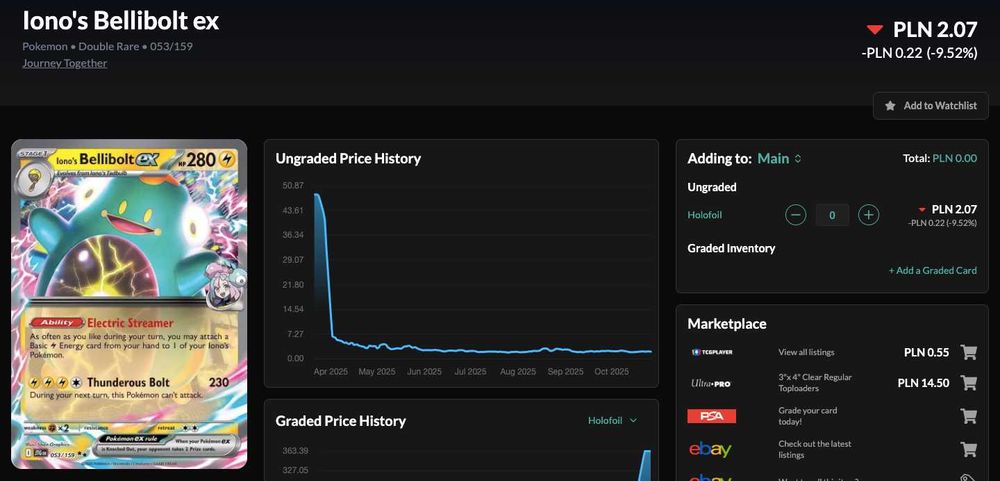The image size is (1000, 481).
Task: Click the Holofoil quantity input field
Action: [x=832, y=215]
